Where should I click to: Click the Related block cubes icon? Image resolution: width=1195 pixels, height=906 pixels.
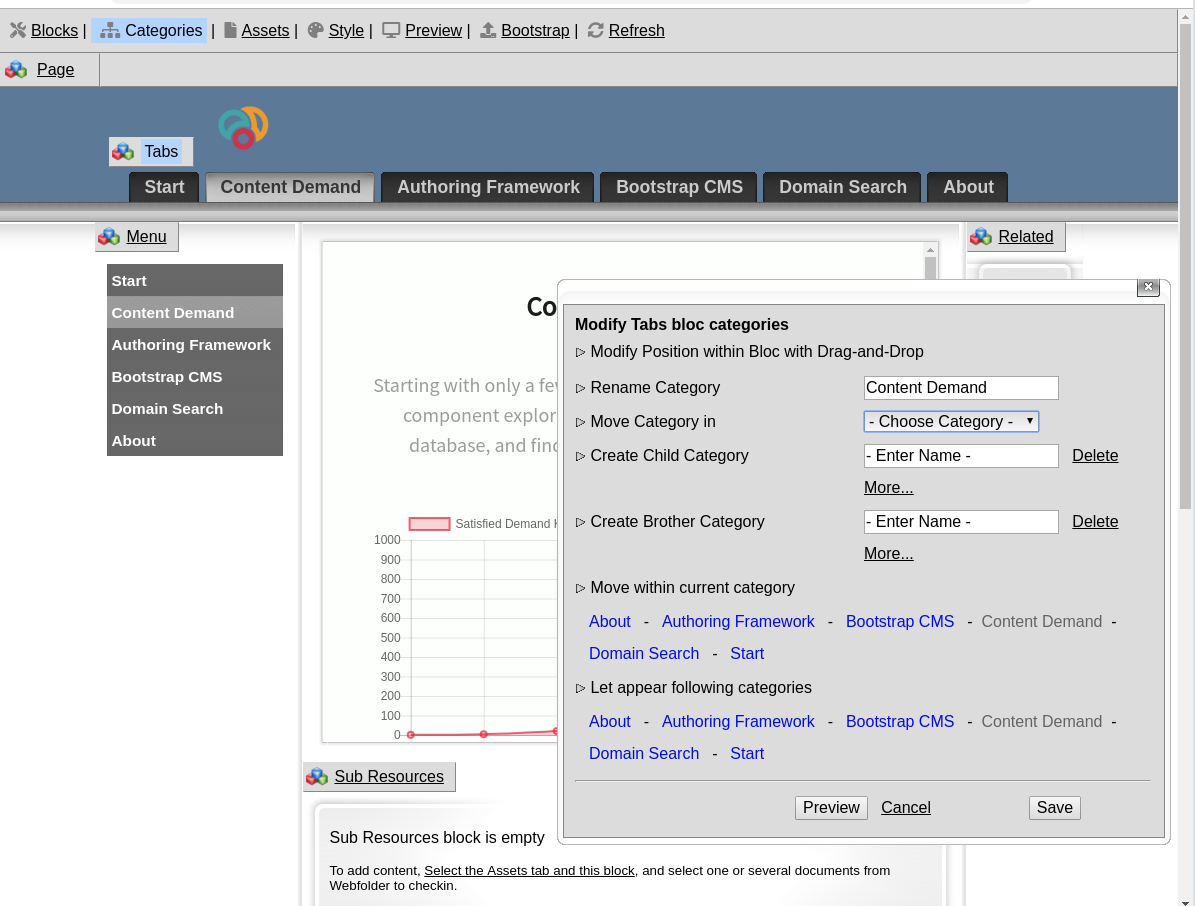click(x=981, y=237)
